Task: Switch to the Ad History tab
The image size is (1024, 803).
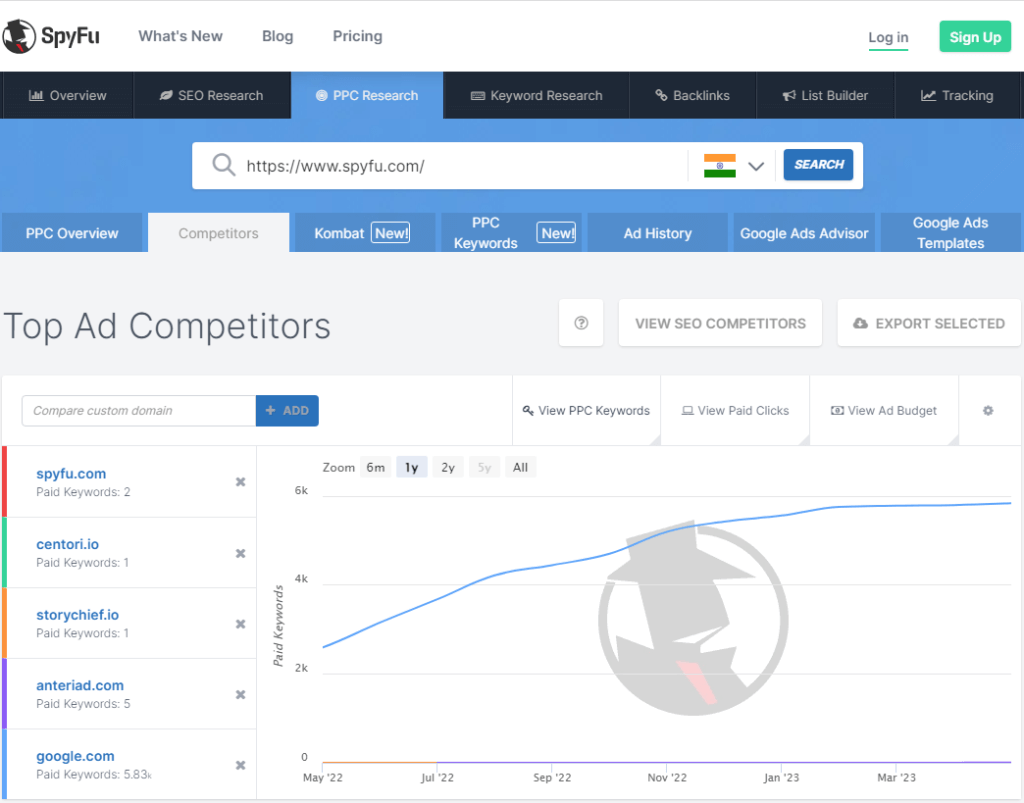Action: (x=657, y=233)
